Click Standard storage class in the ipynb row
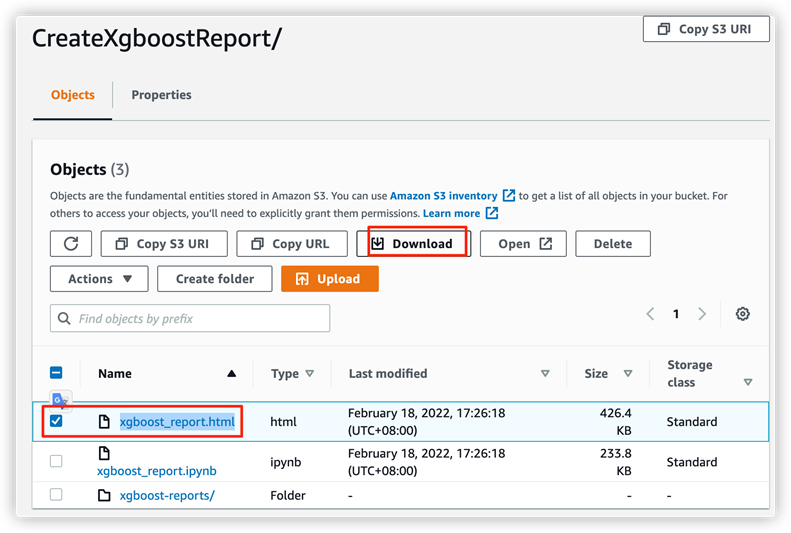 [x=692, y=462]
